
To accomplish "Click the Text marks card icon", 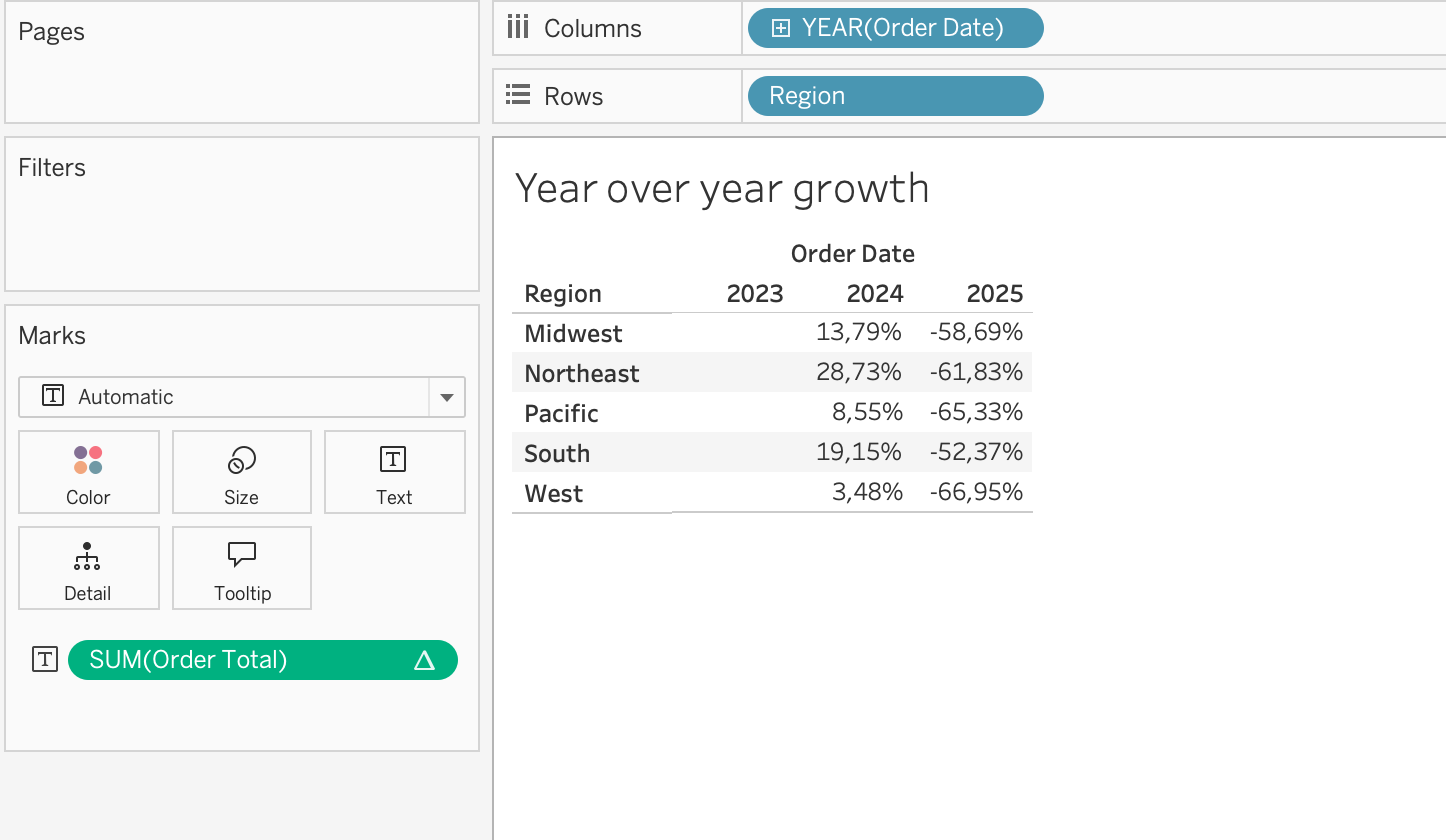I will 394,460.
